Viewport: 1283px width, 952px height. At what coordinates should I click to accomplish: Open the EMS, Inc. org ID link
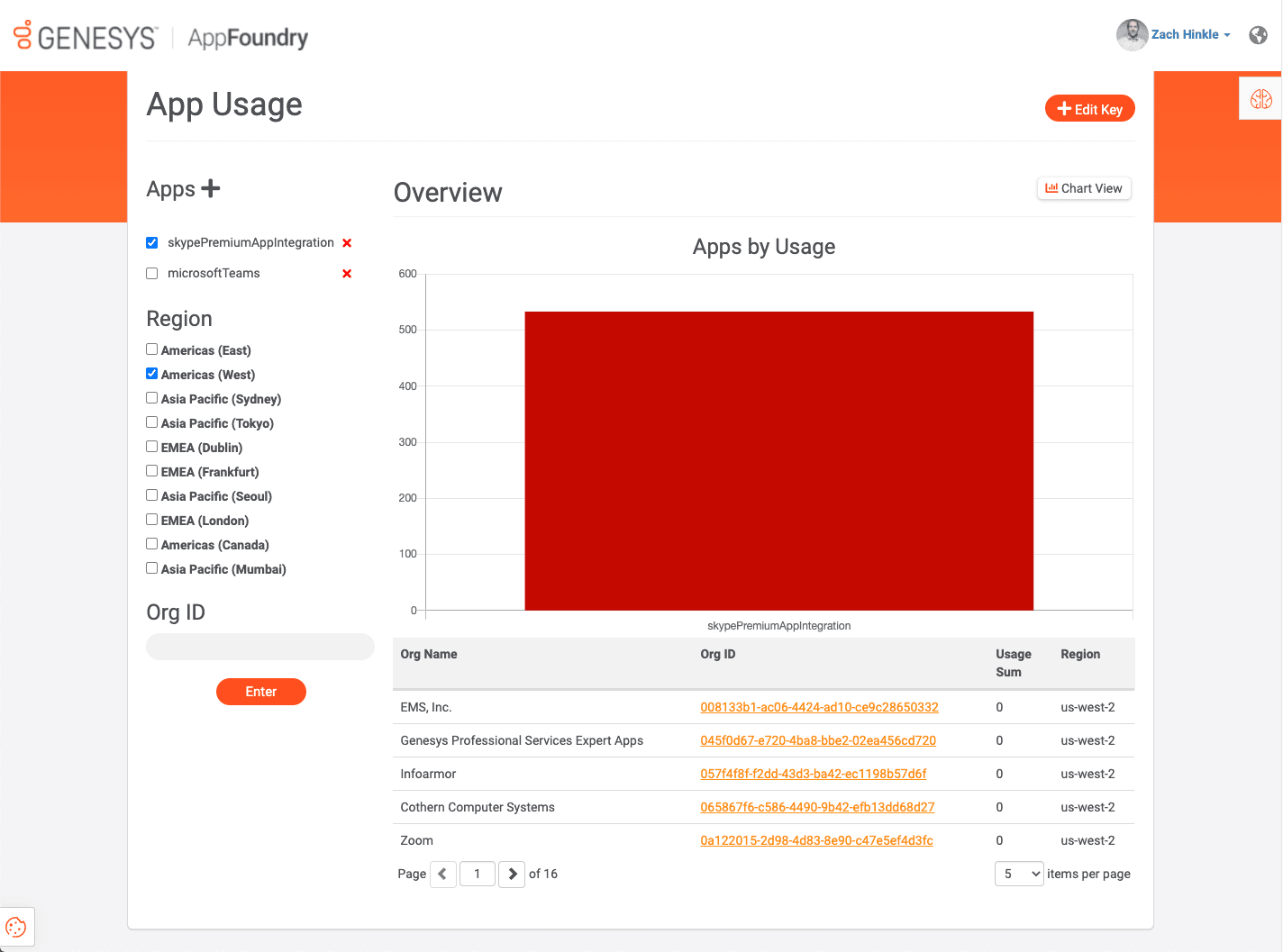(x=819, y=707)
